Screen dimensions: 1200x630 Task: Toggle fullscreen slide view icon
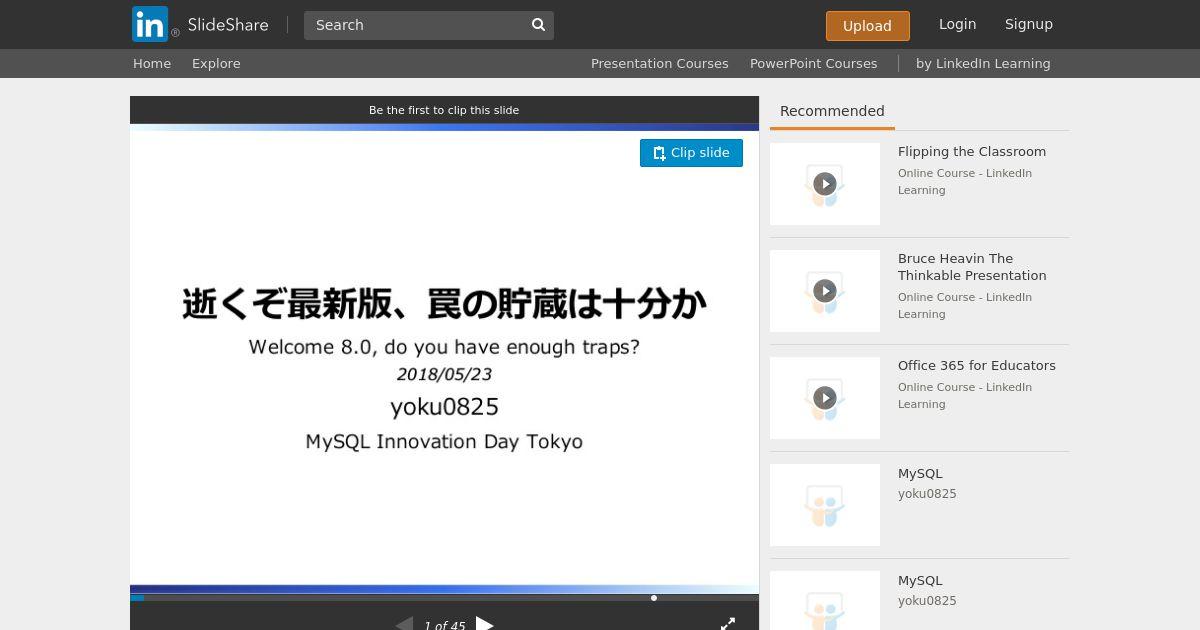click(728, 624)
